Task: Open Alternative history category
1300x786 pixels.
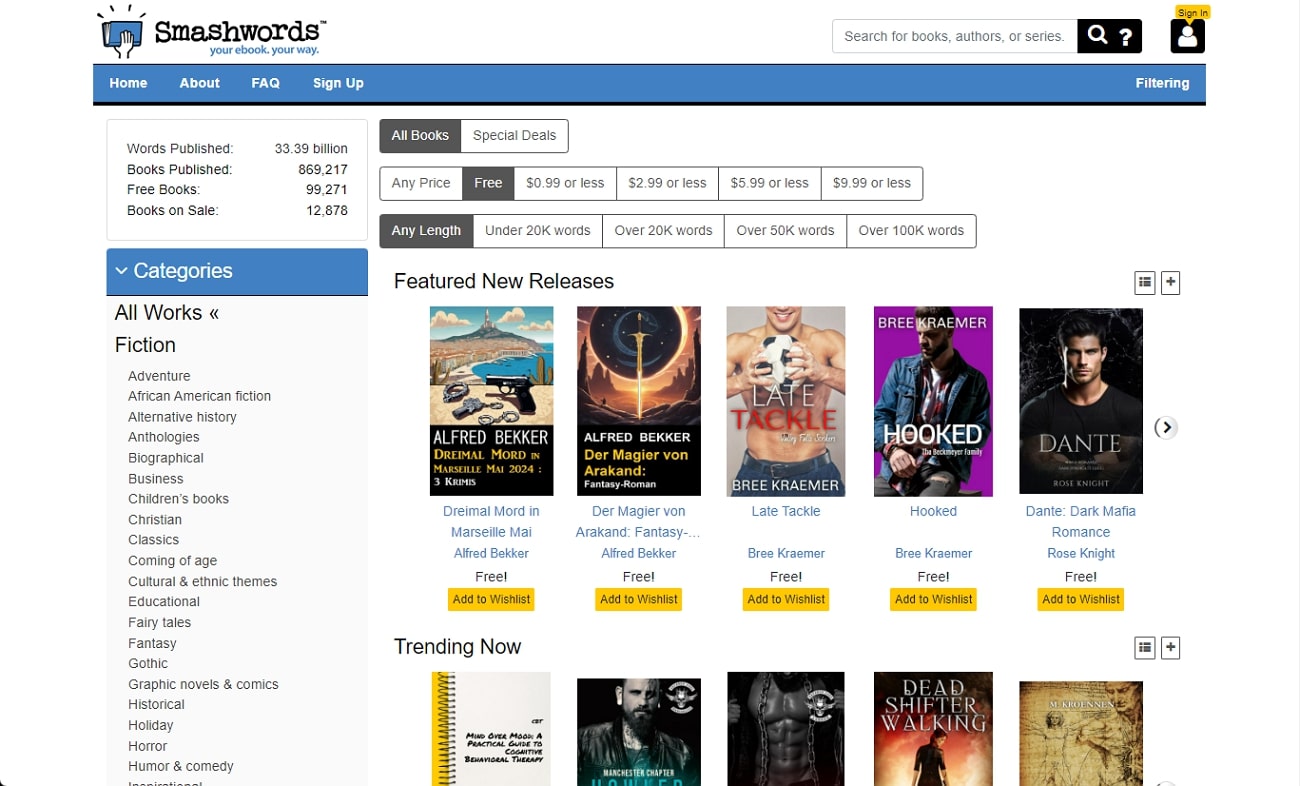Action: coord(182,417)
